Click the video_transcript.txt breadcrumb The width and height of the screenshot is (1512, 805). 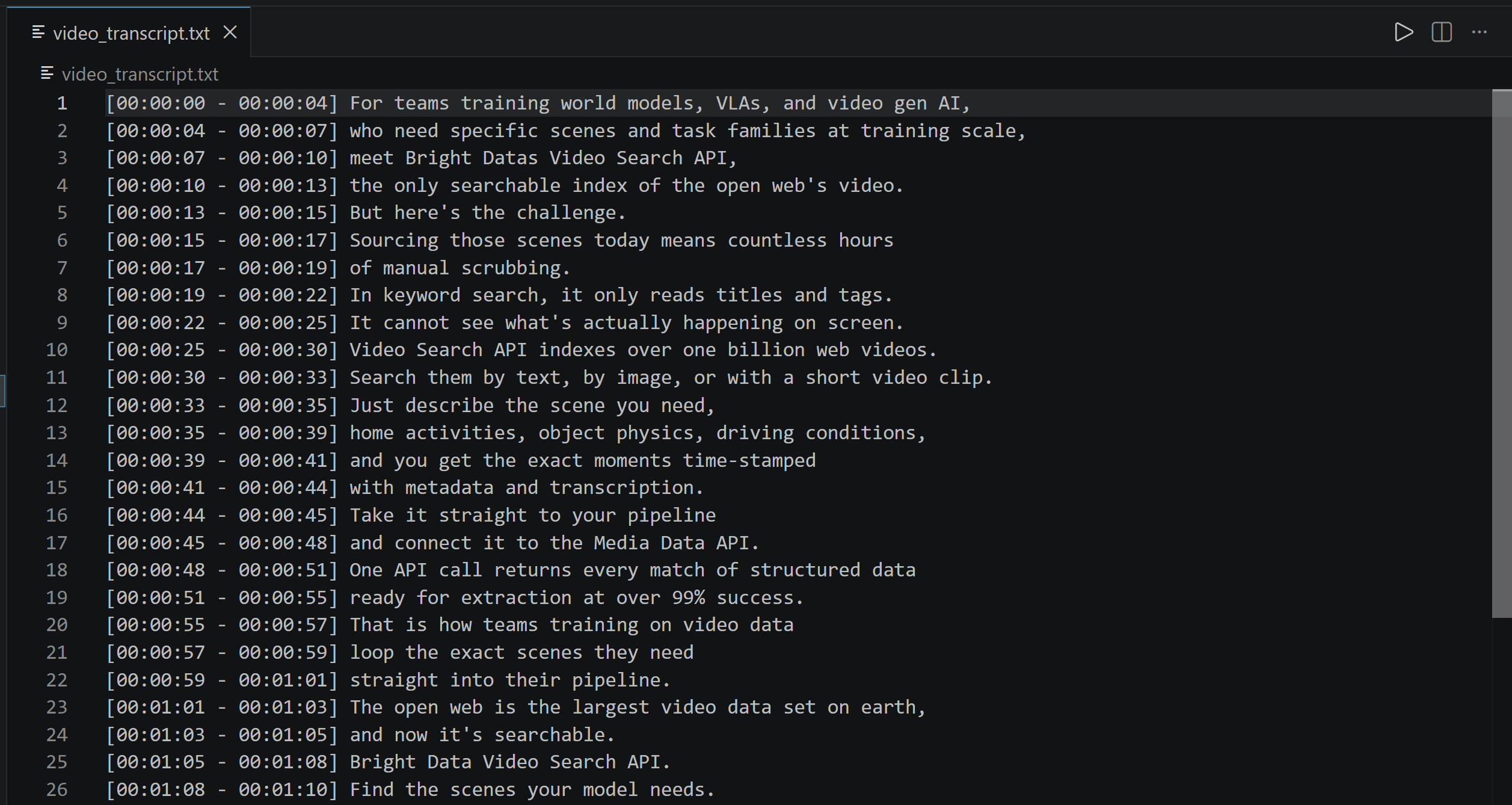click(x=140, y=74)
